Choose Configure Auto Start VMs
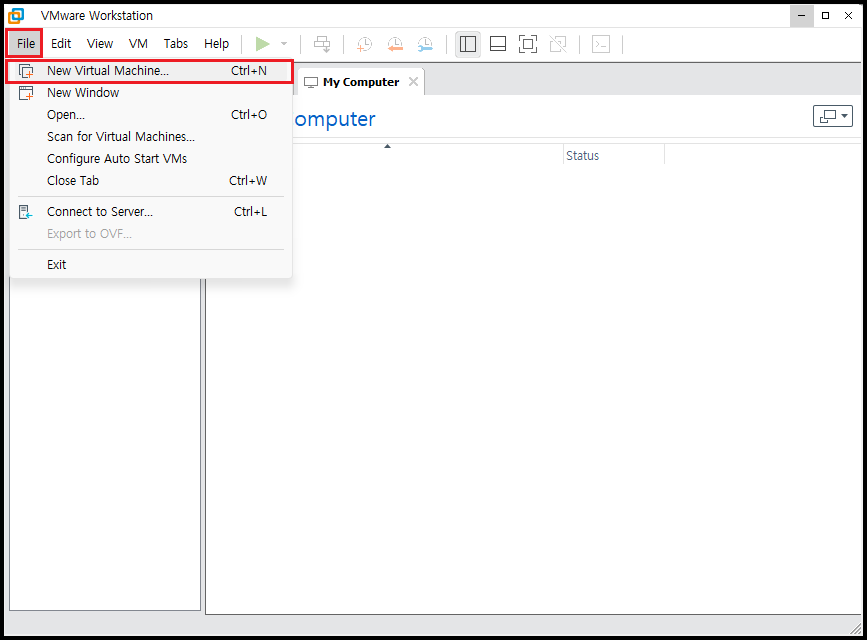The image size is (867, 640). 149,159
